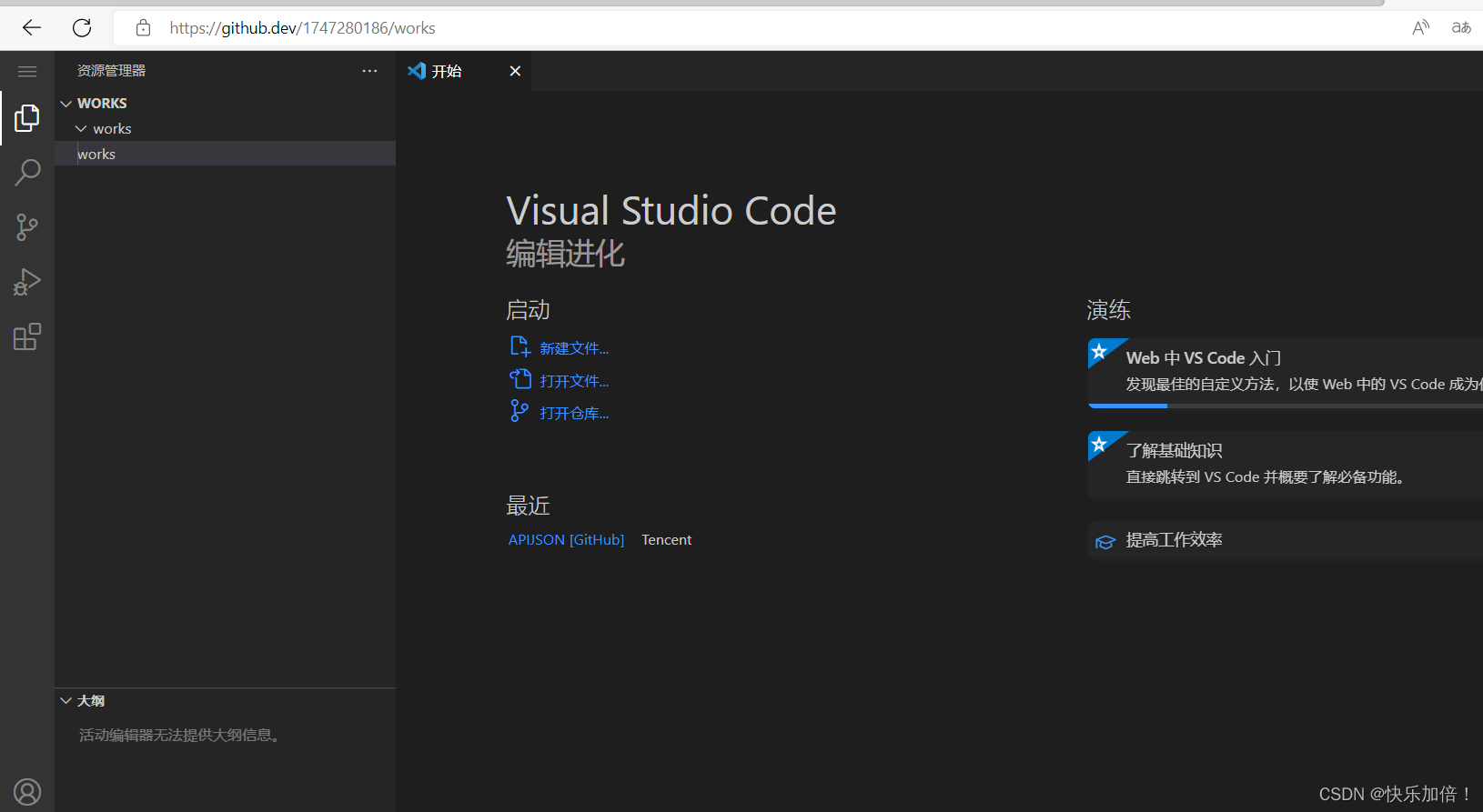Click the 资源管理器 panel title
Image resolution: width=1483 pixels, height=812 pixels.
(111, 71)
